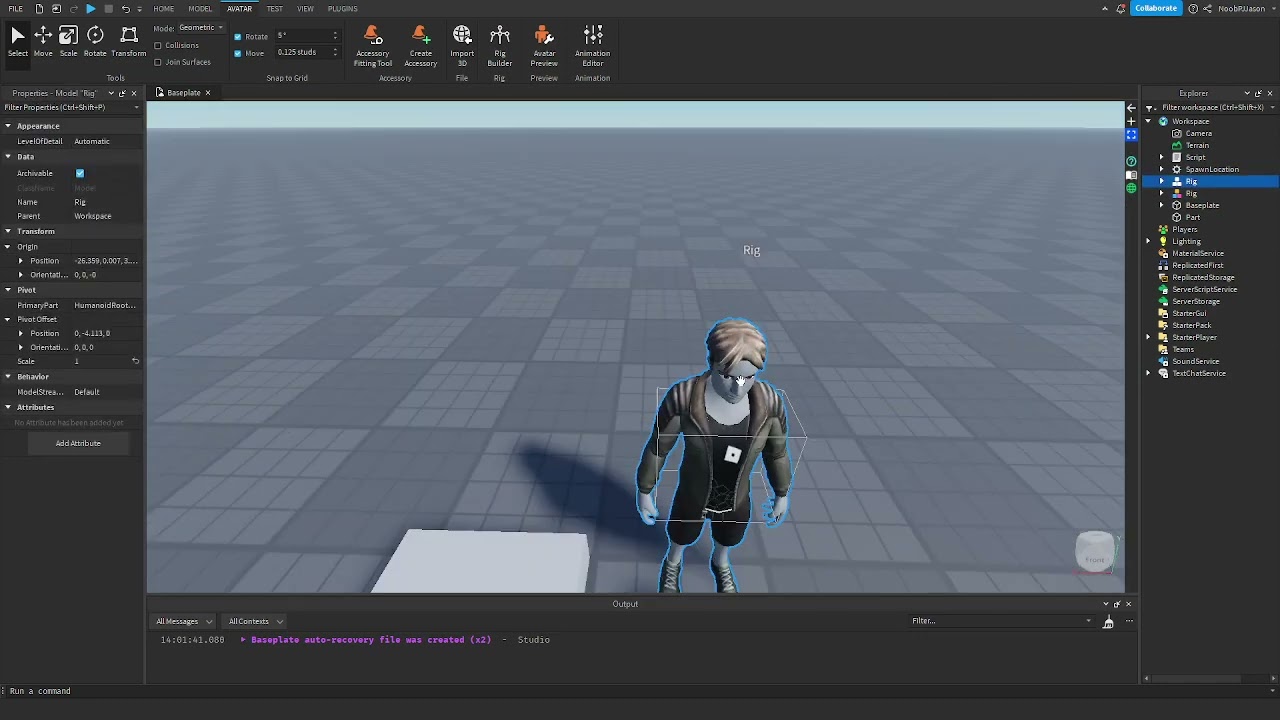The image size is (1280, 720).
Task: Click the new file icon
Action: click(x=39, y=9)
